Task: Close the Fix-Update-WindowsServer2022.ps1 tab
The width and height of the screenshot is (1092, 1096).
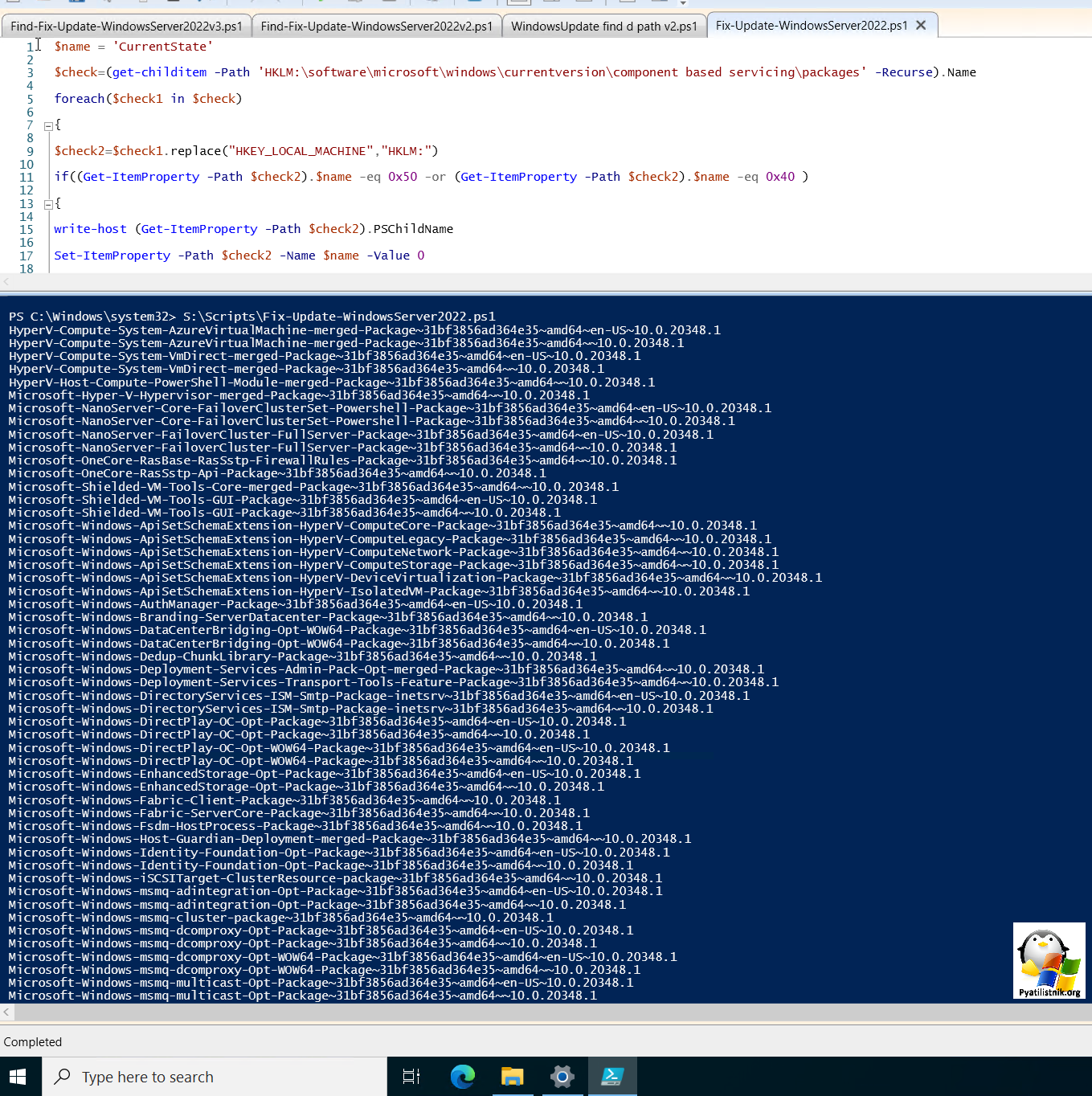Action: [921, 26]
